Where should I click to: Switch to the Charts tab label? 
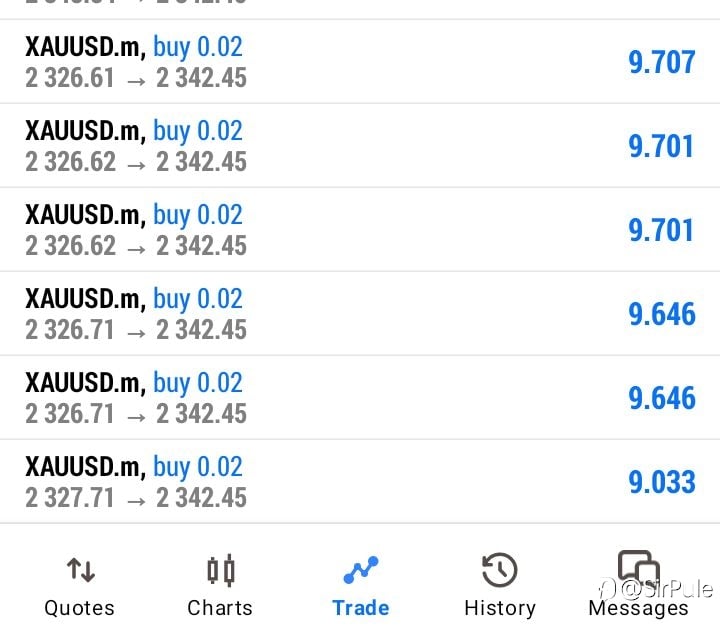click(220, 608)
